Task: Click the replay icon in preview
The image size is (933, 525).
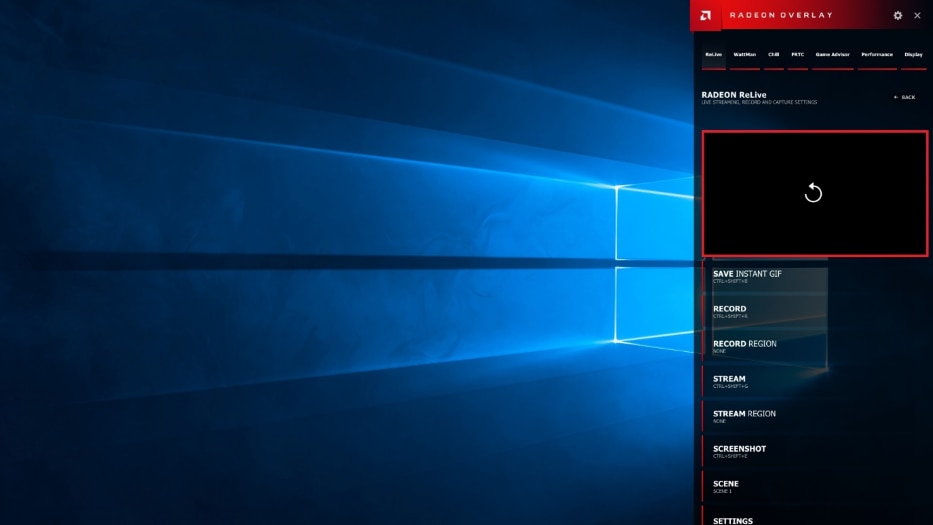Action: [813, 193]
